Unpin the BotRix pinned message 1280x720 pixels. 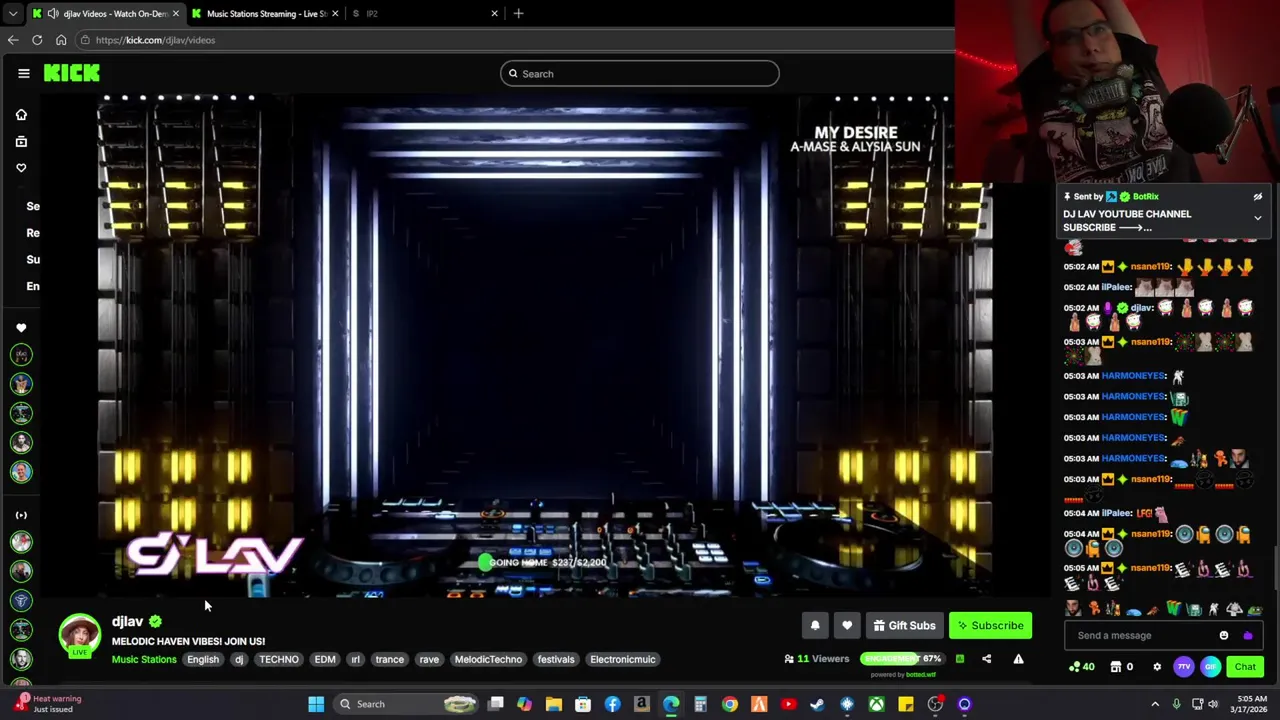[x=1258, y=197]
